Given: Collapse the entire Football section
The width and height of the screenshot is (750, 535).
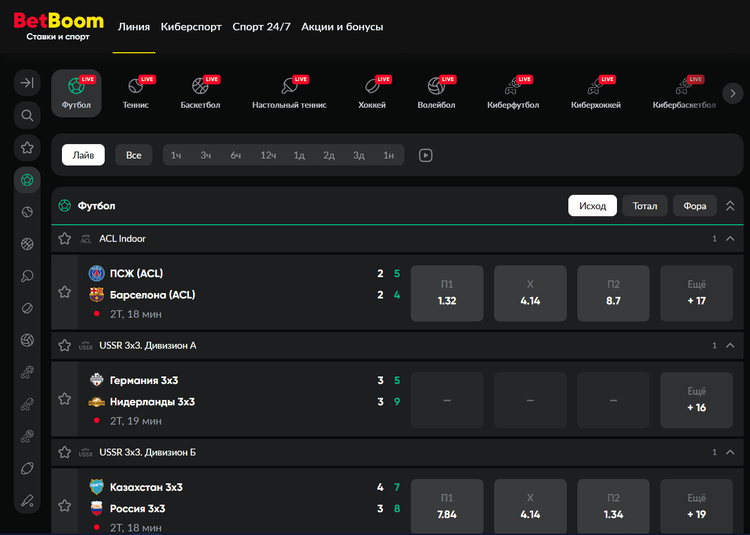Looking at the screenshot, I should [x=730, y=206].
